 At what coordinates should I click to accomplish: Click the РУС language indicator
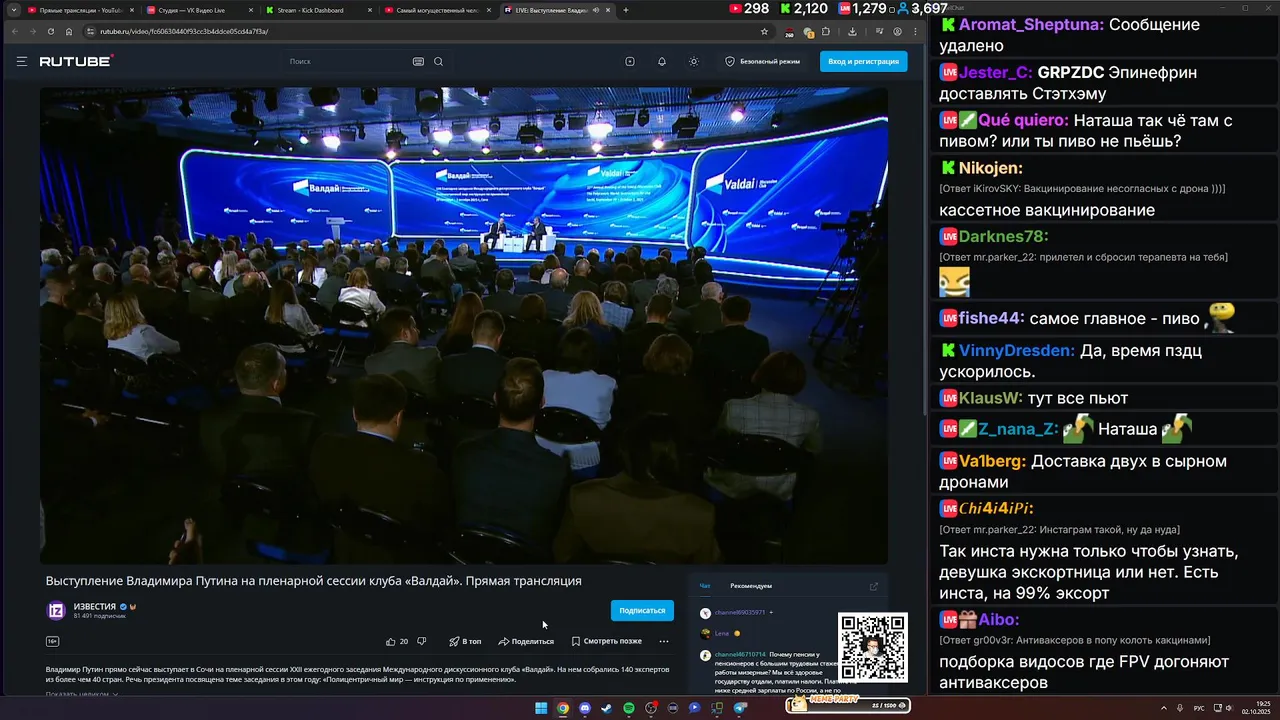(1199, 708)
